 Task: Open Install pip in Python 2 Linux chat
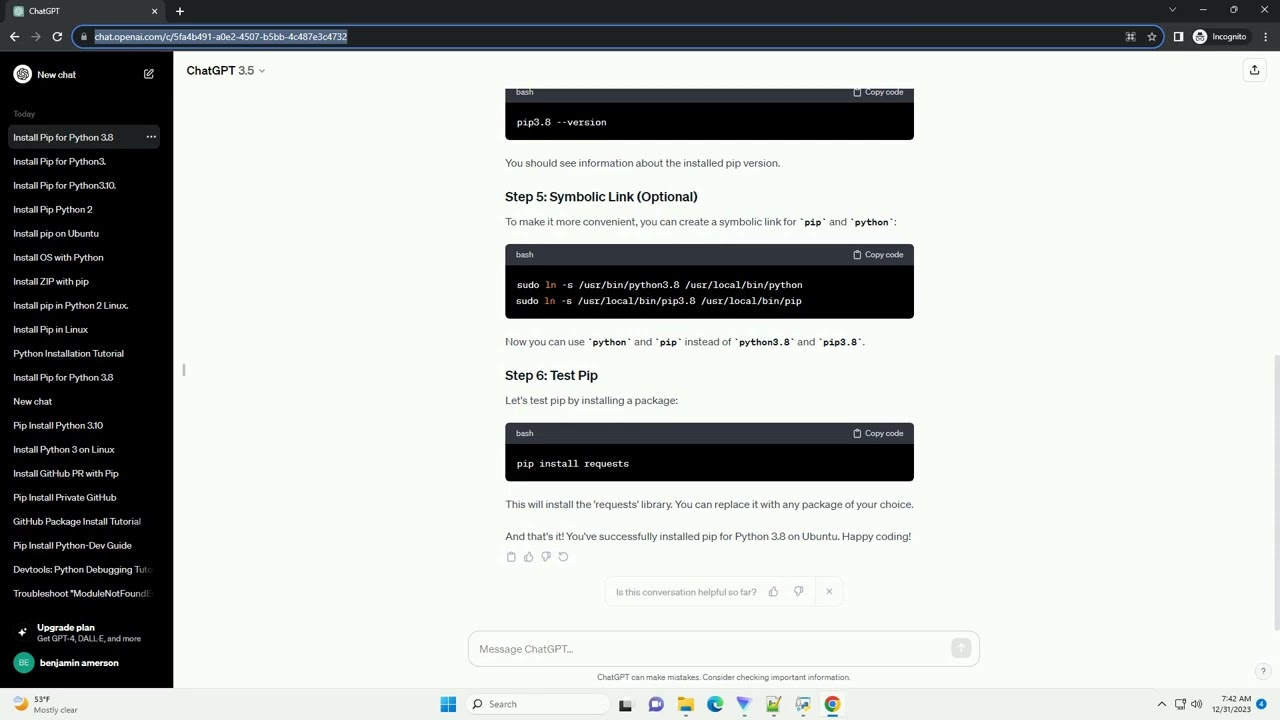(86, 305)
